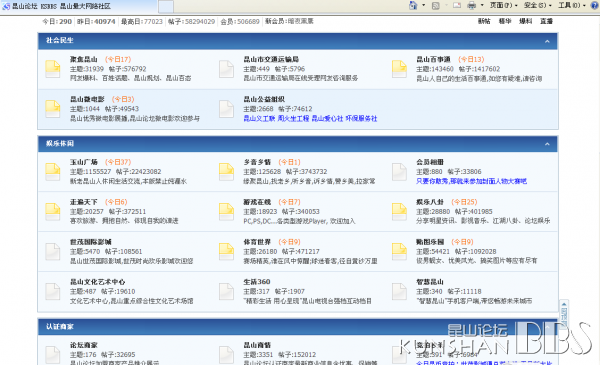The image size is (600, 365).
Task: Open the 昆山义工联 sub-forum link
Action: click(259, 119)
